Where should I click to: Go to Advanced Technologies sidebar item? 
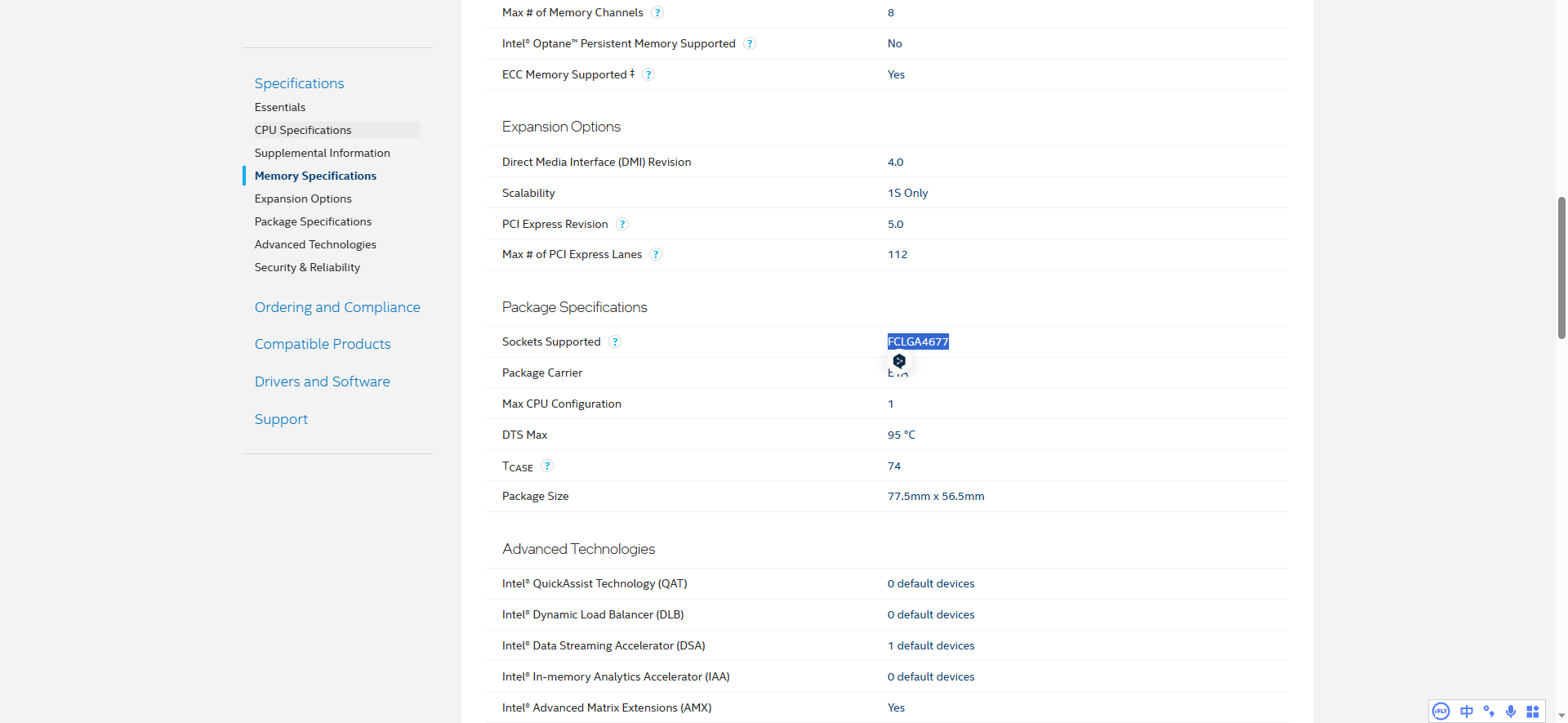click(x=315, y=244)
